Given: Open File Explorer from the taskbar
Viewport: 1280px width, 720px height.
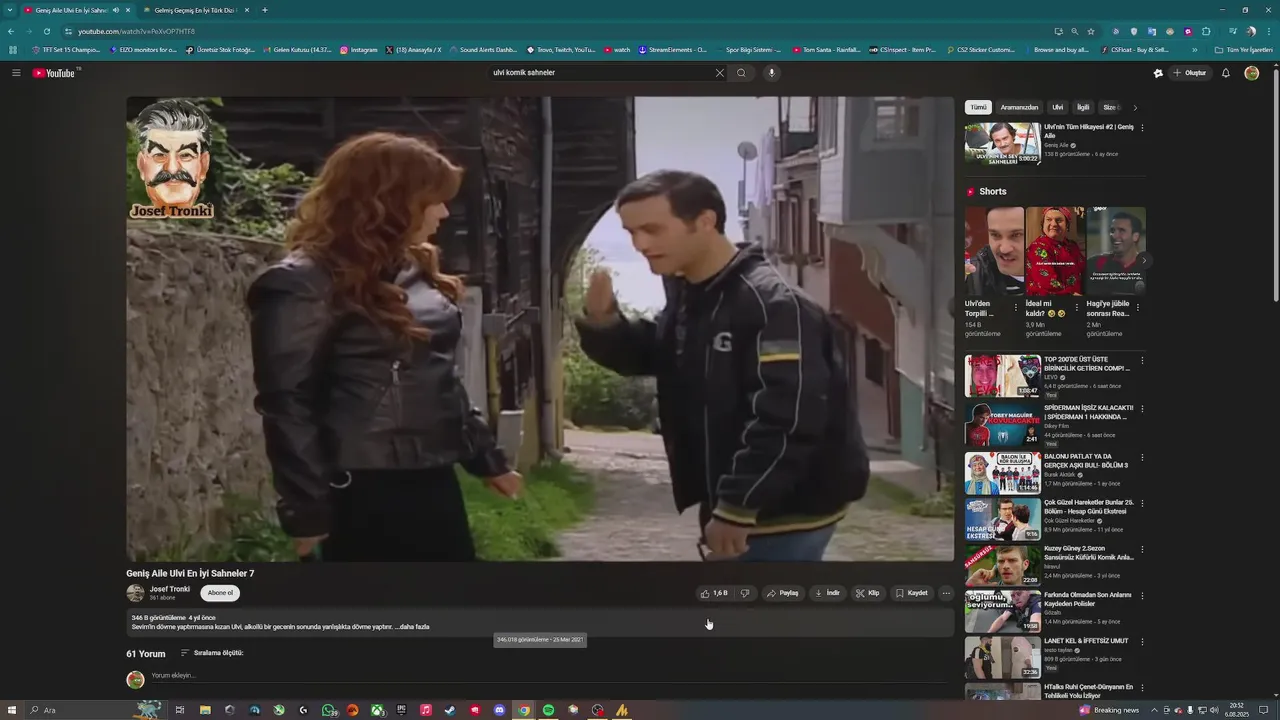Looking at the screenshot, I should point(205,710).
